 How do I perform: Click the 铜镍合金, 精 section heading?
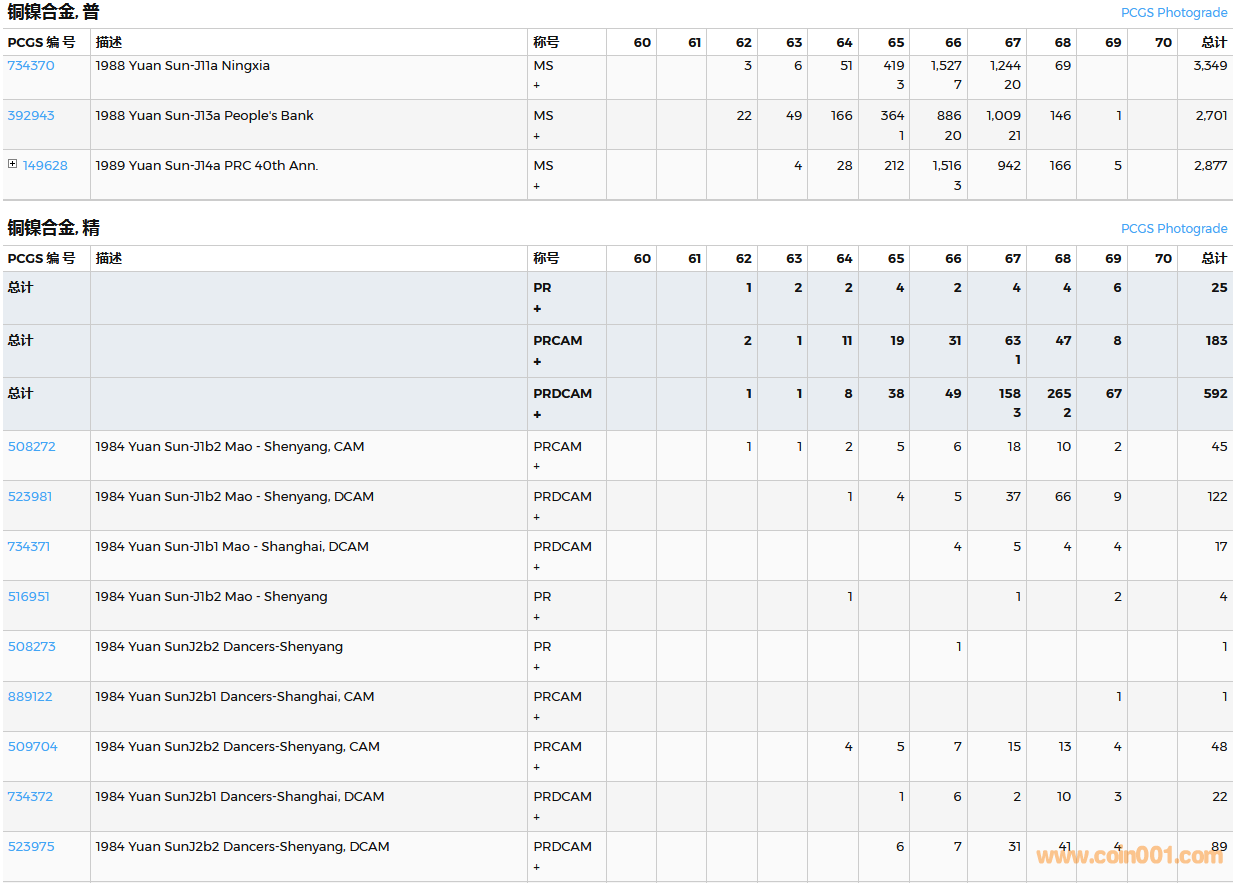point(54,228)
